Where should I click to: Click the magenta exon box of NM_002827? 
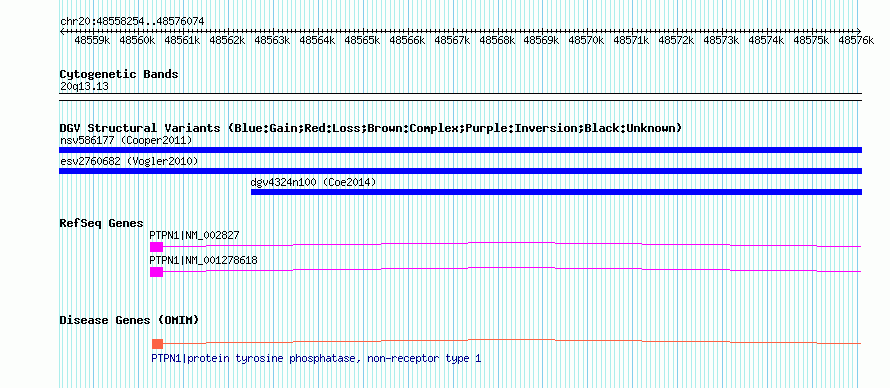156,247
